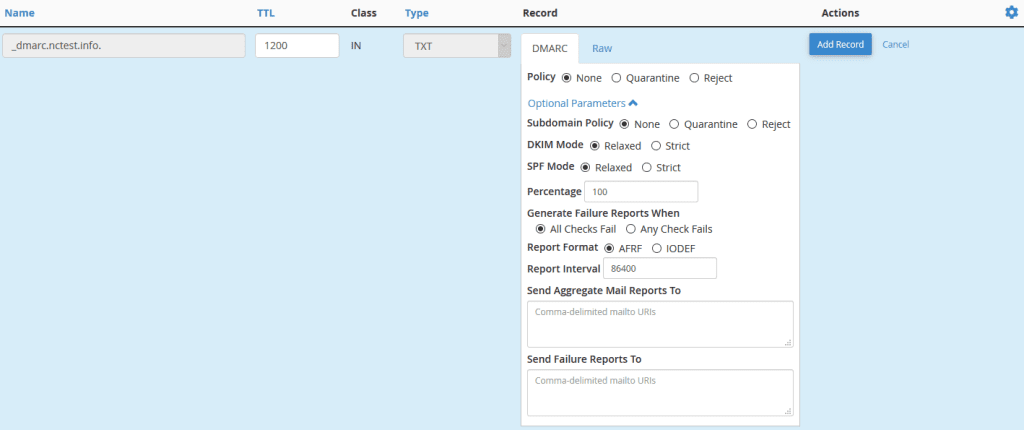Select All Checks Fail option

540,229
